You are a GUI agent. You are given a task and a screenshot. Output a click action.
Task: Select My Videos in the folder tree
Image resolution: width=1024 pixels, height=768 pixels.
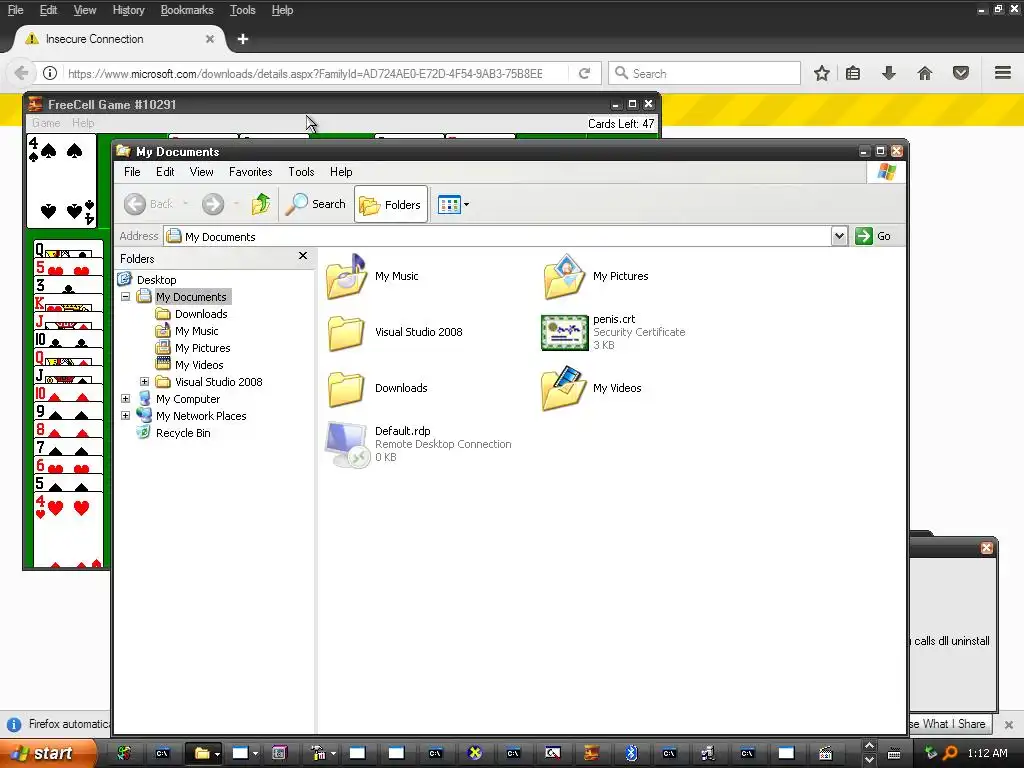(199, 364)
